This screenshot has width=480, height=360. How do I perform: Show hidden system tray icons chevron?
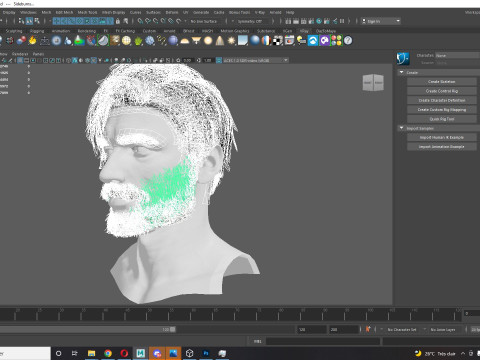463,354
